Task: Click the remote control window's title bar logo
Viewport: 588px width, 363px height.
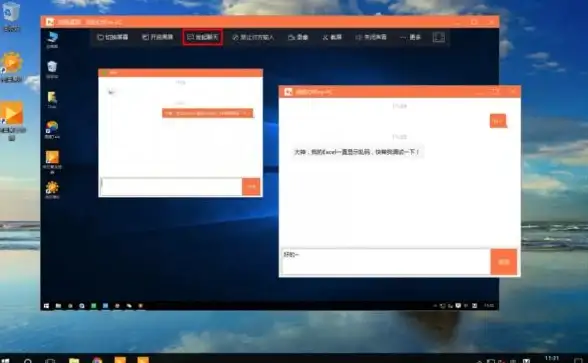Action: point(50,22)
